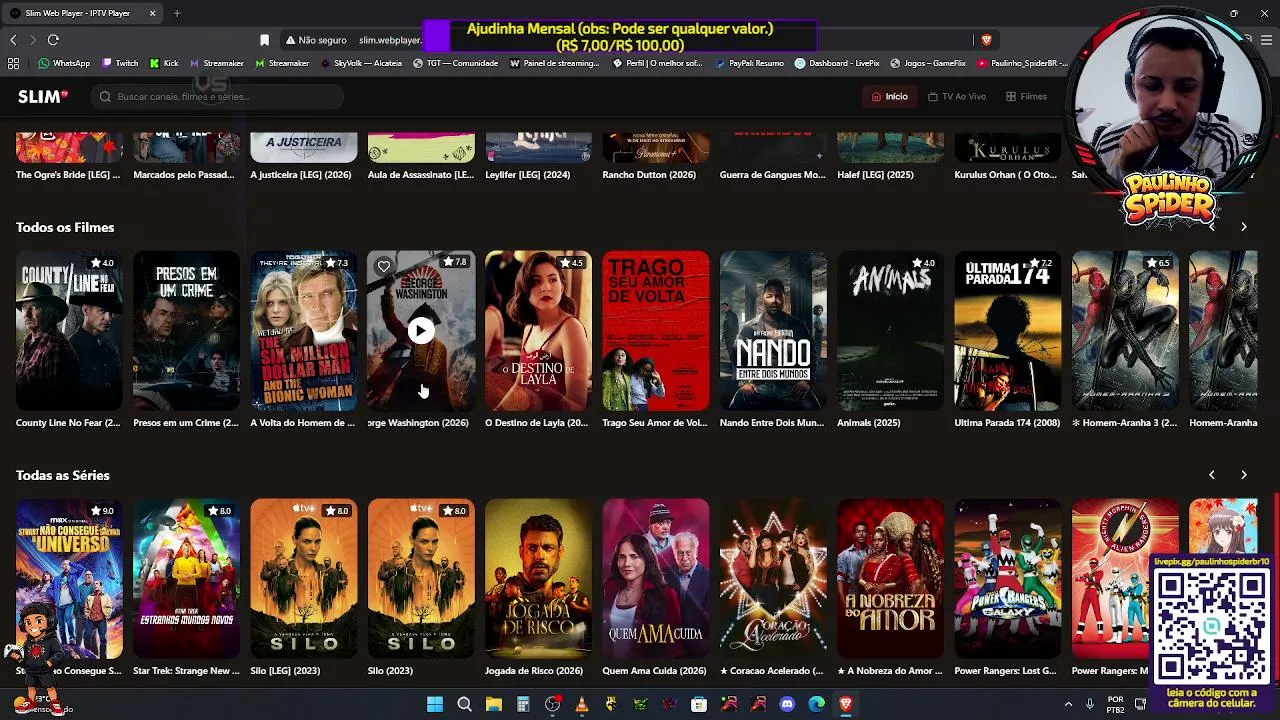Open Discord from the taskbar

click(787, 704)
